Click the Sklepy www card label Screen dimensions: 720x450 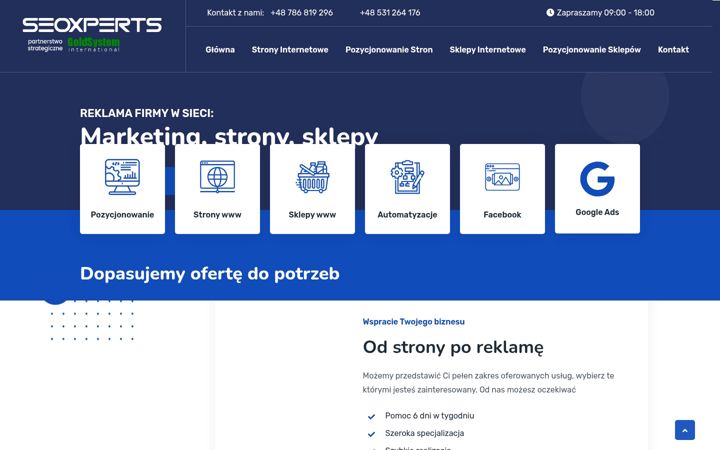312,214
